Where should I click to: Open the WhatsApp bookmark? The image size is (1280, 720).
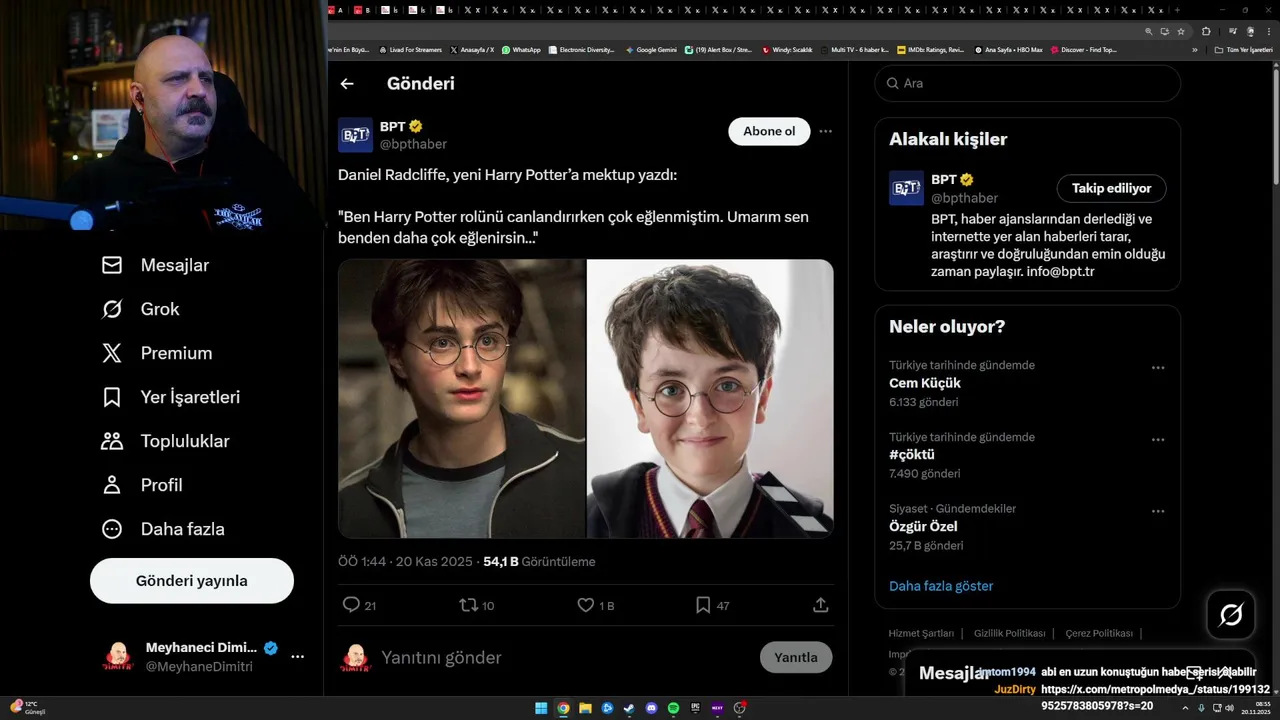click(521, 50)
